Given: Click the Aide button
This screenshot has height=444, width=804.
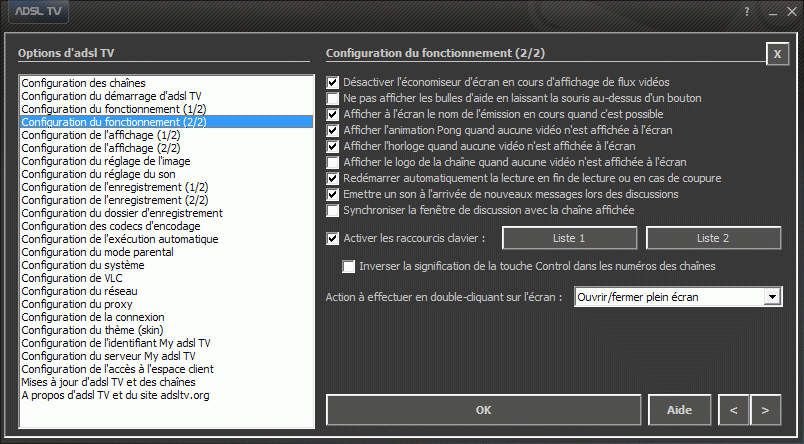Looking at the screenshot, I should click(x=679, y=410).
